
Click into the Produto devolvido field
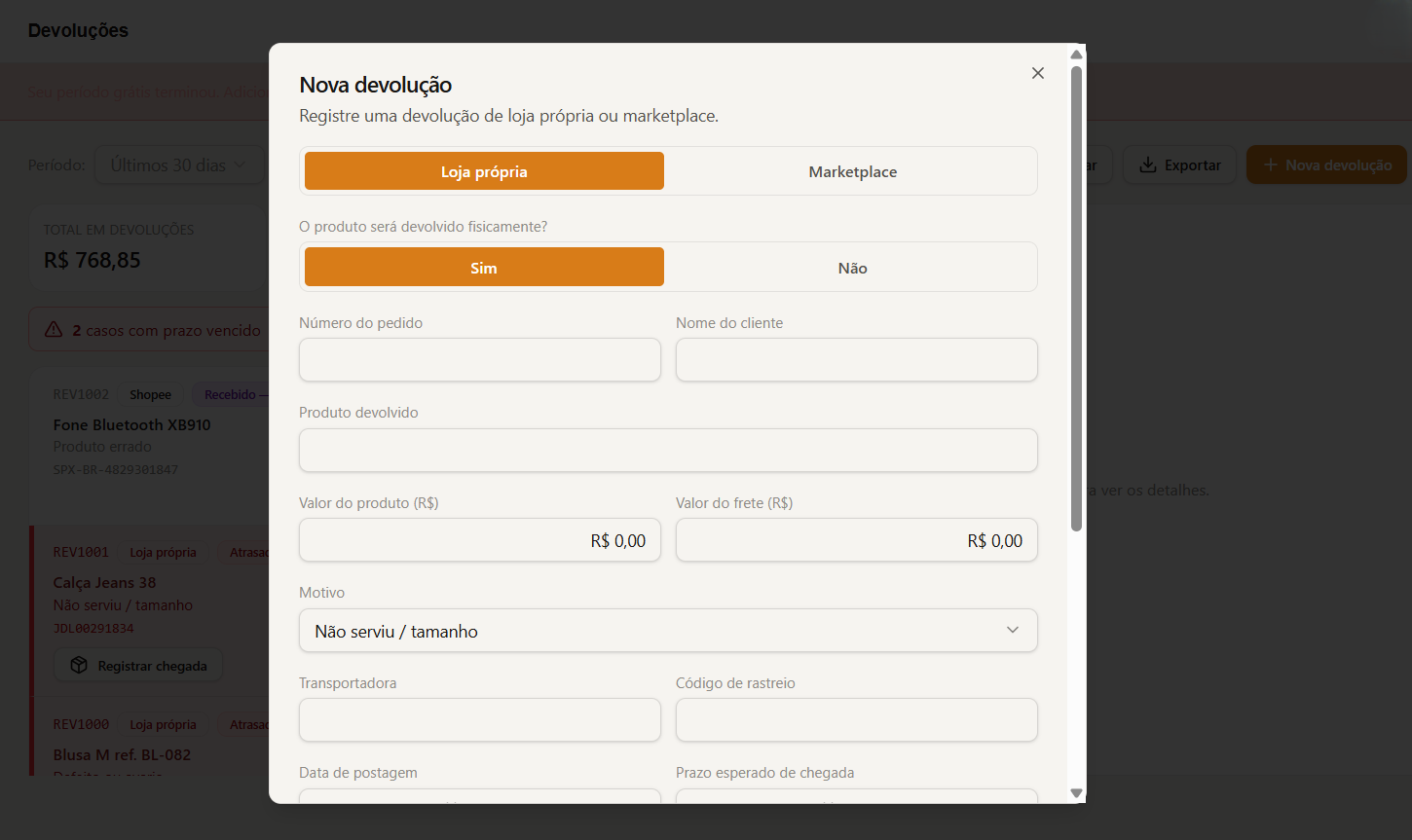668,451
